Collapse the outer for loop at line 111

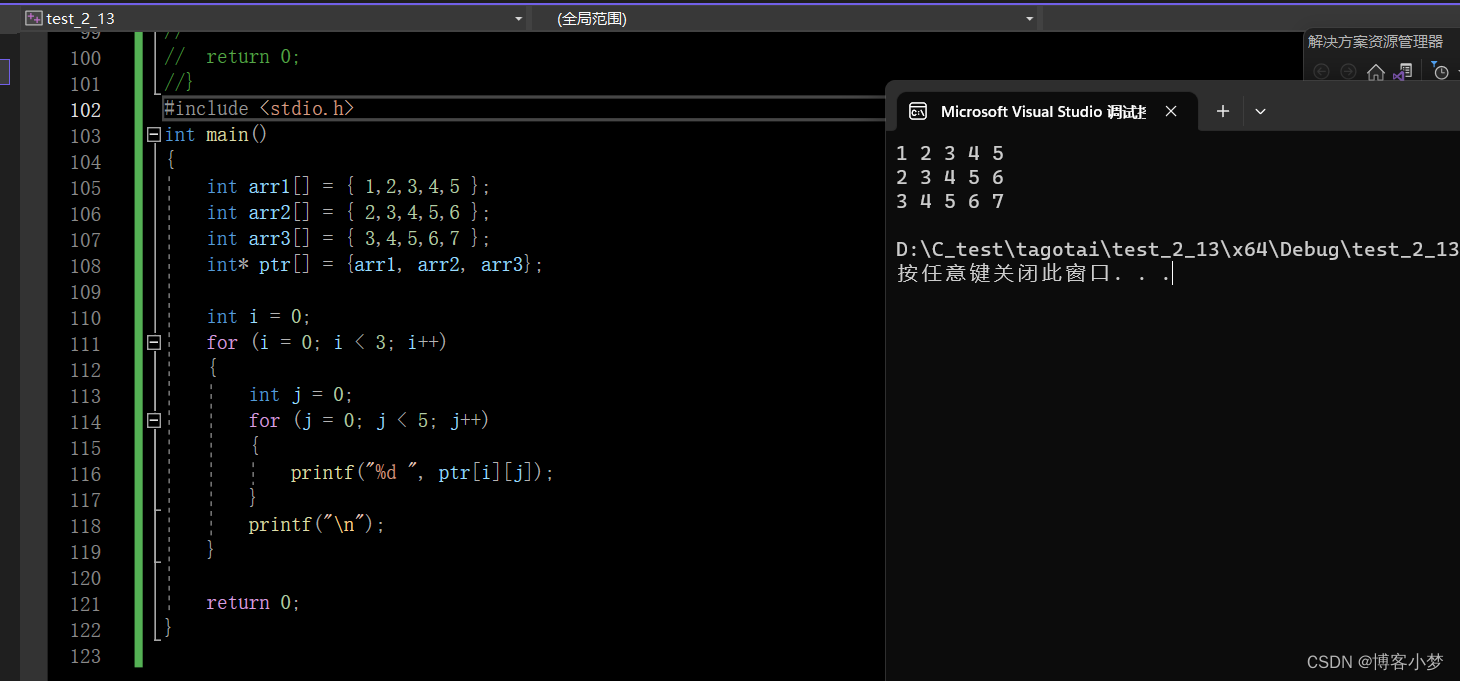coord(154,342)
